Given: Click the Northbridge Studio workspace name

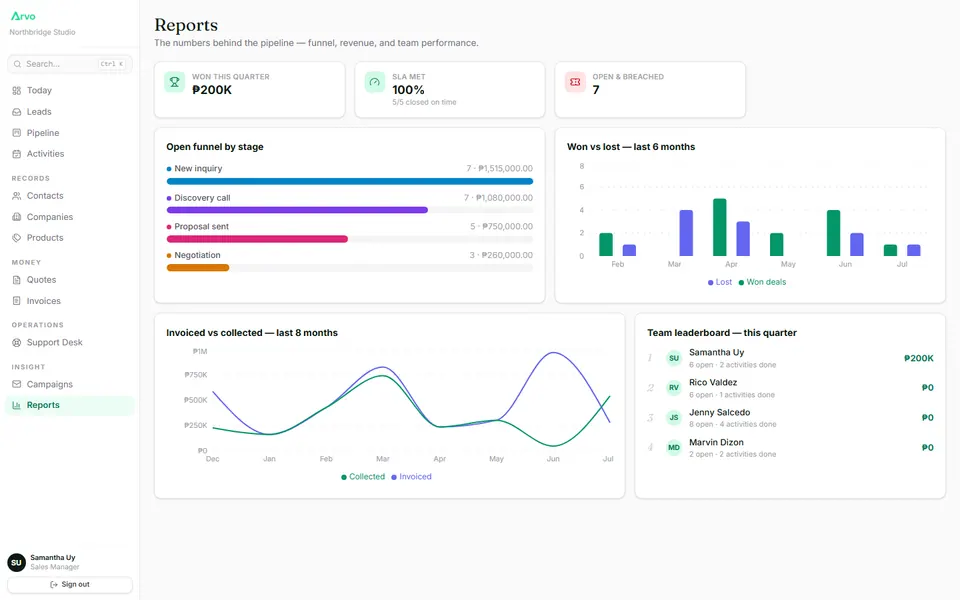Looking at the screenshot, I should (42, 32).
